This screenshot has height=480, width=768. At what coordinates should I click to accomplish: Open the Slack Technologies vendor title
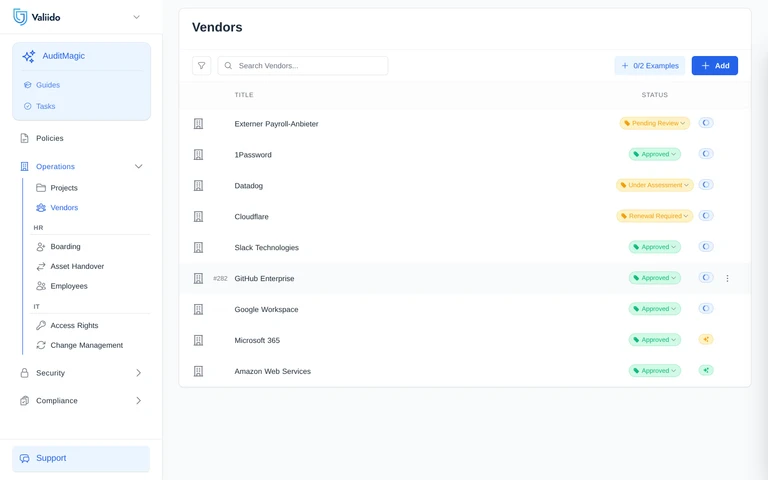click(266, 247)
